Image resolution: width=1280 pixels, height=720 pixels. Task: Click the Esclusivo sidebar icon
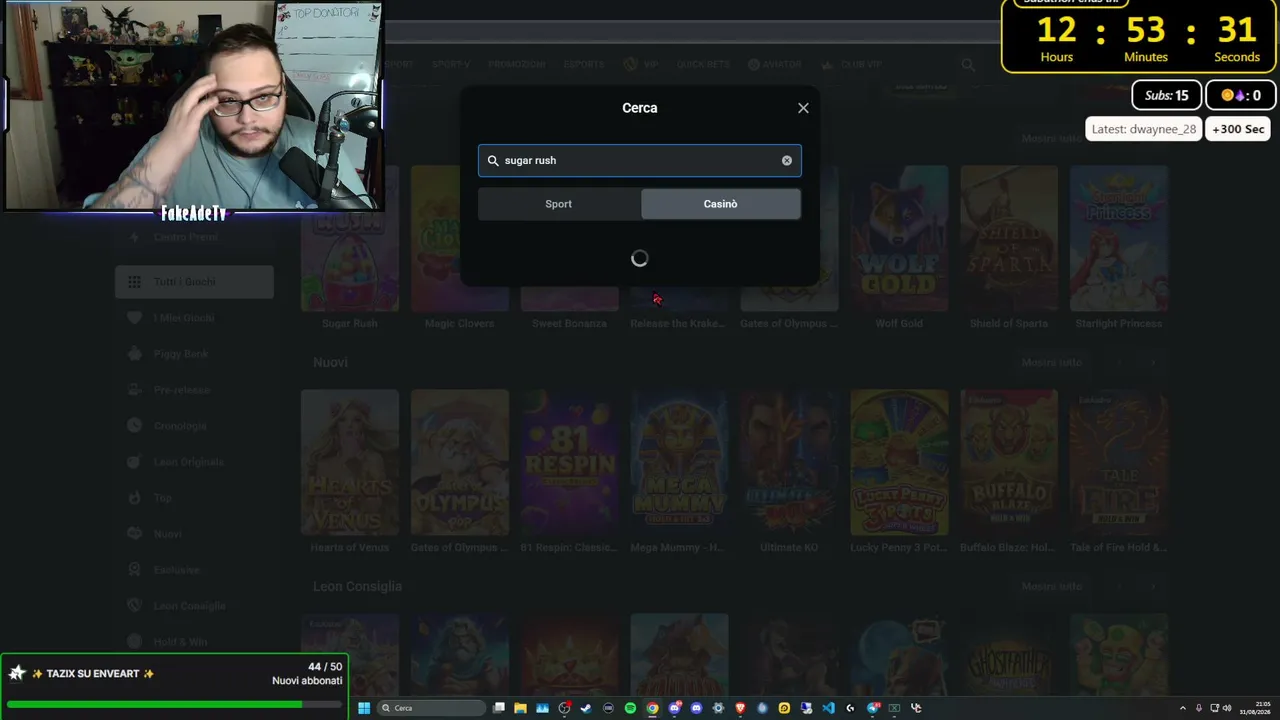tap(134, 570)
